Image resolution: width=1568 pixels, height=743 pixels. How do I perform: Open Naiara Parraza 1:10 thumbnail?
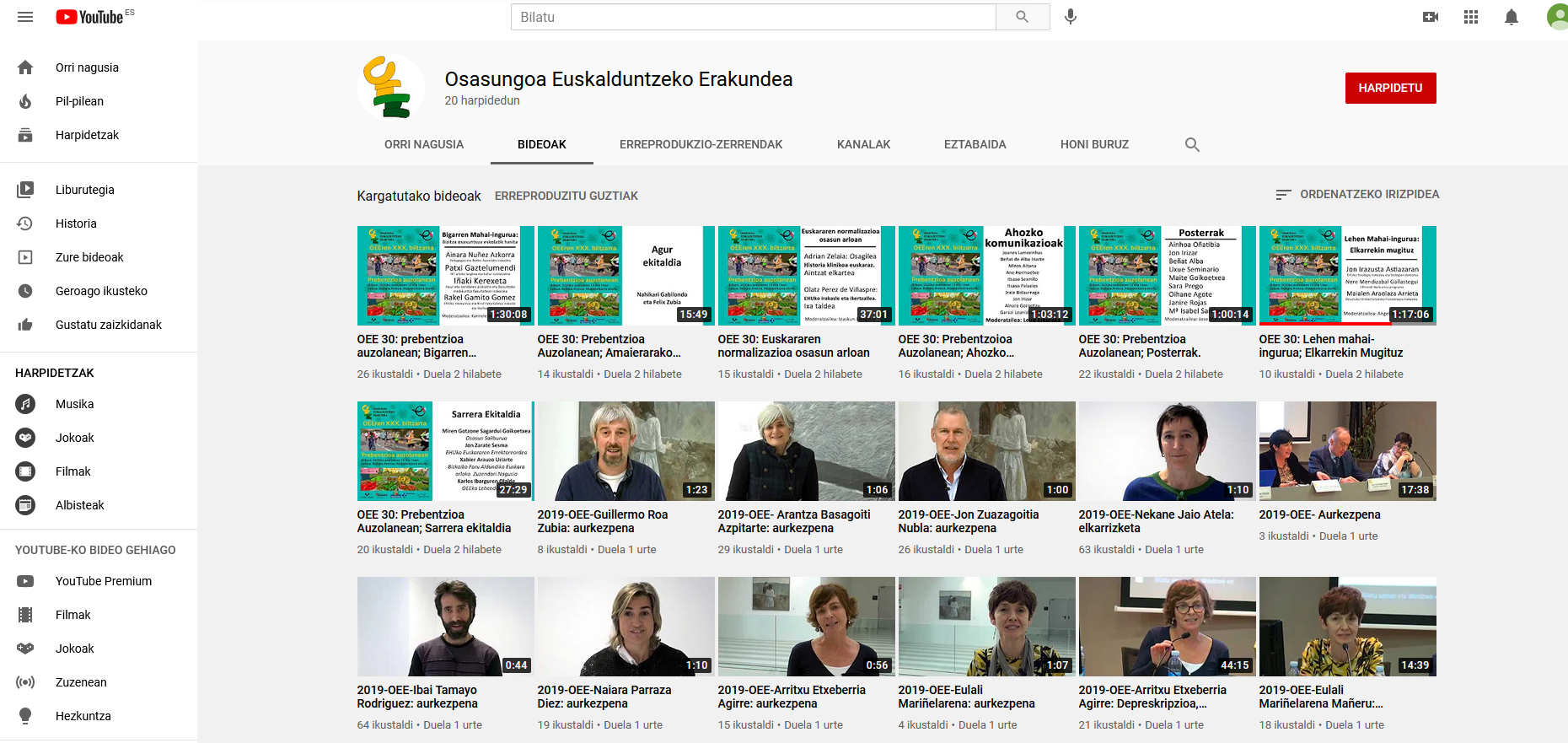tap(626, 627)
